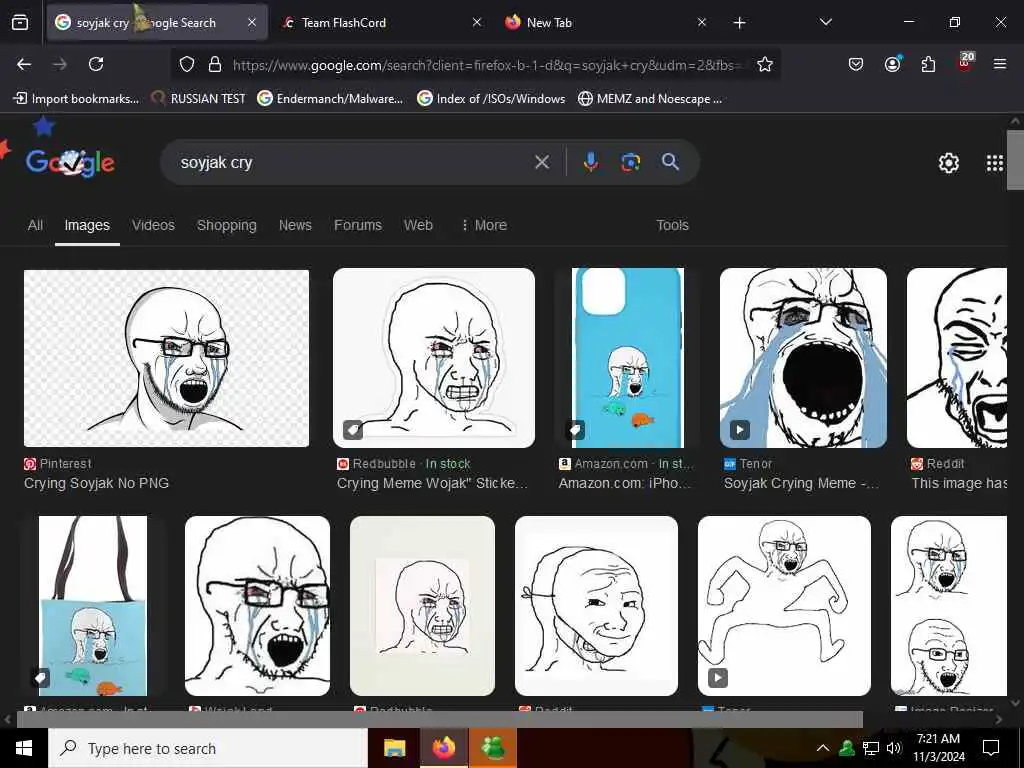Screen dimensions: 1024x768
Task: Show hidden system tray icons
Action: point(823,748)
